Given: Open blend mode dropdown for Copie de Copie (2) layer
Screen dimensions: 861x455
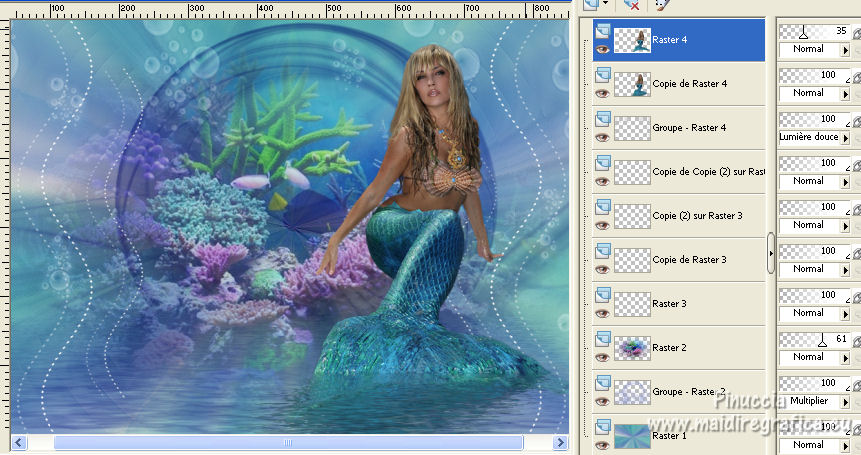Looking at the screenshot, I should 845,182.
